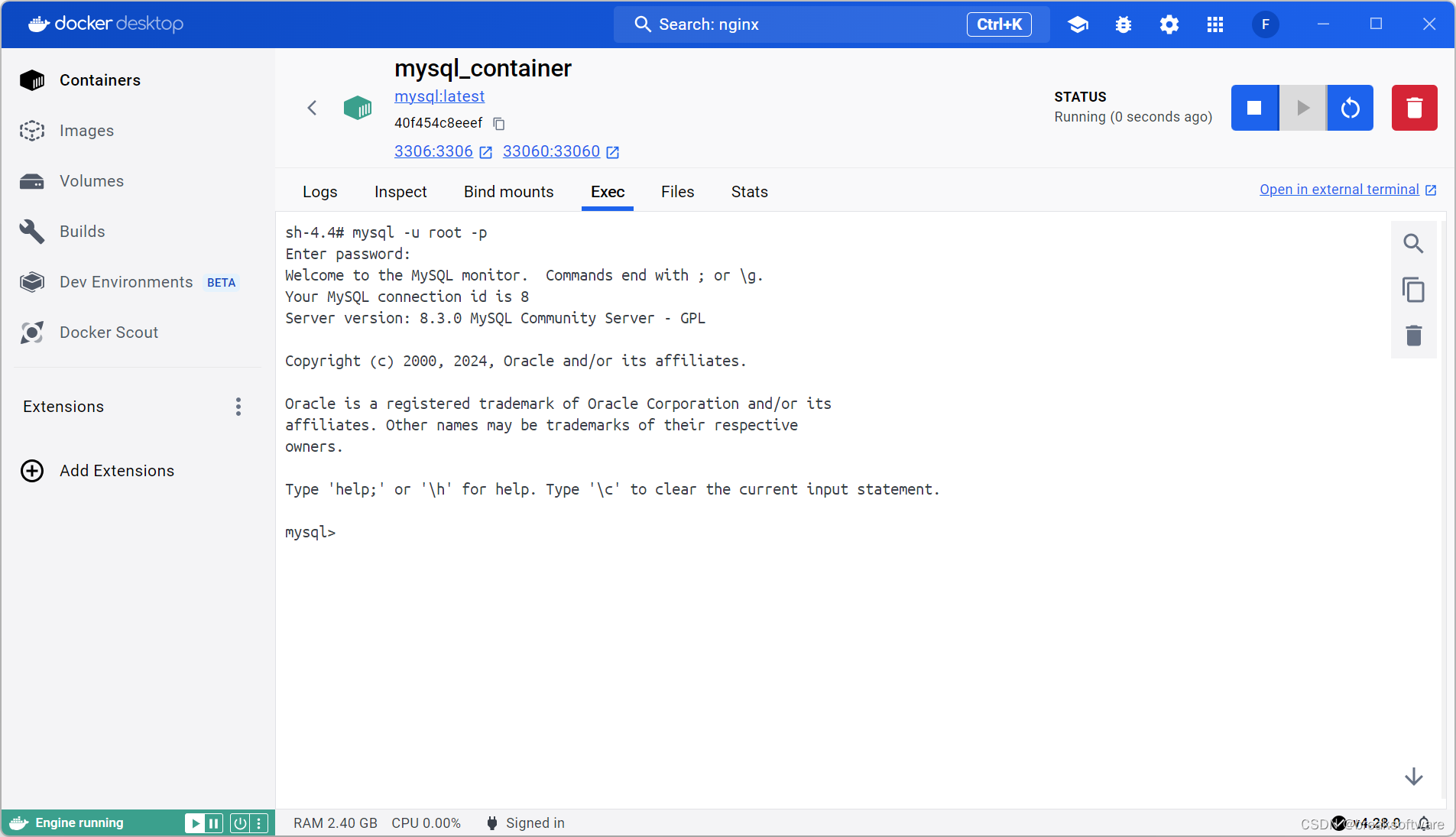Search within the terminal output
The height and width of the screenshot is (837, 1456).
1413,244
